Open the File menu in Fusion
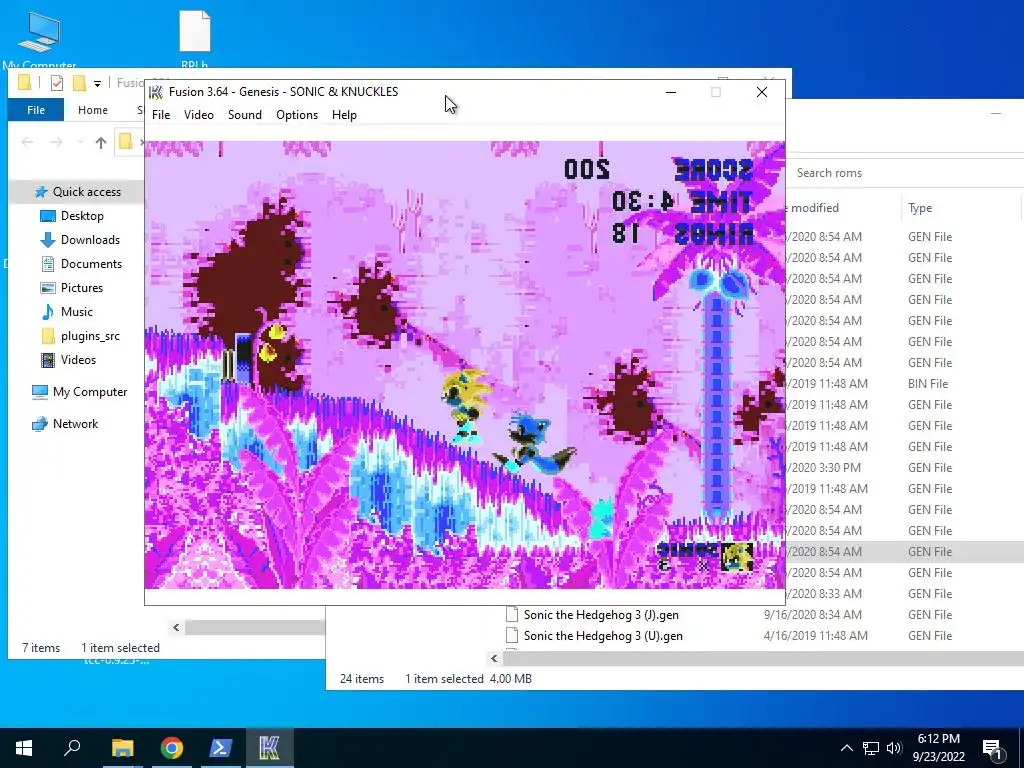 pos(161,115)
